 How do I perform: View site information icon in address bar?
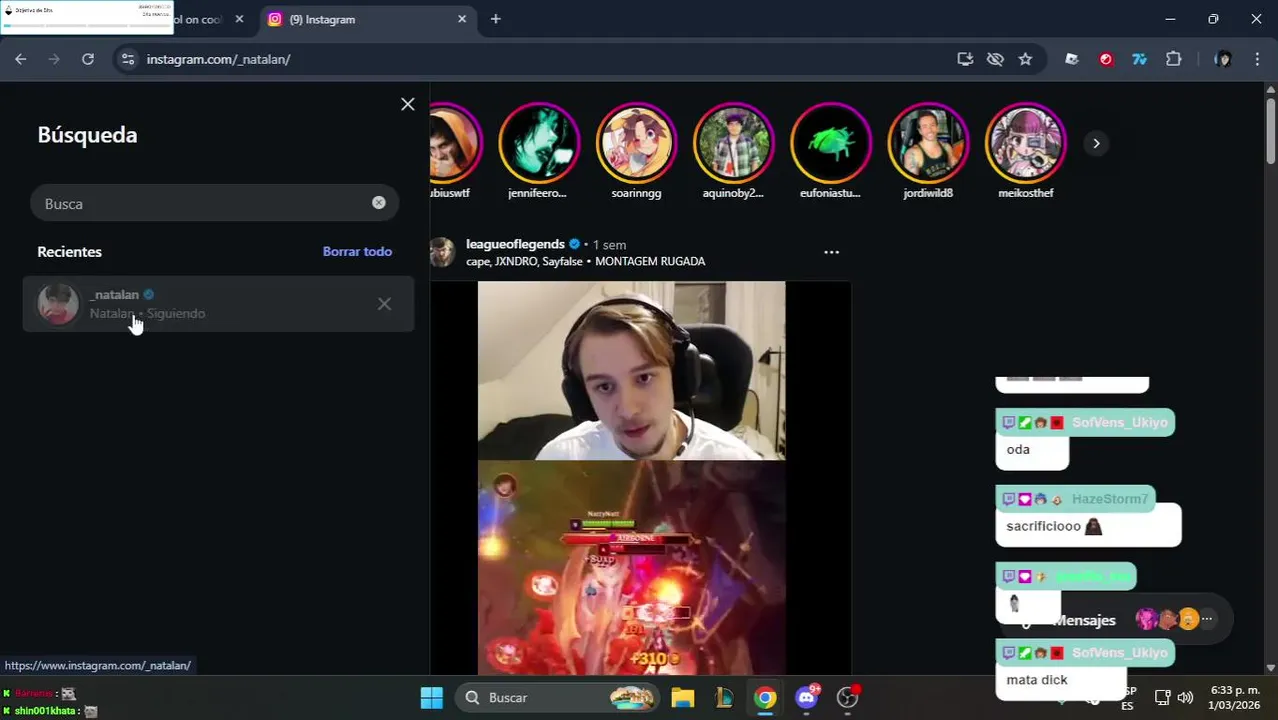(127, 59)
